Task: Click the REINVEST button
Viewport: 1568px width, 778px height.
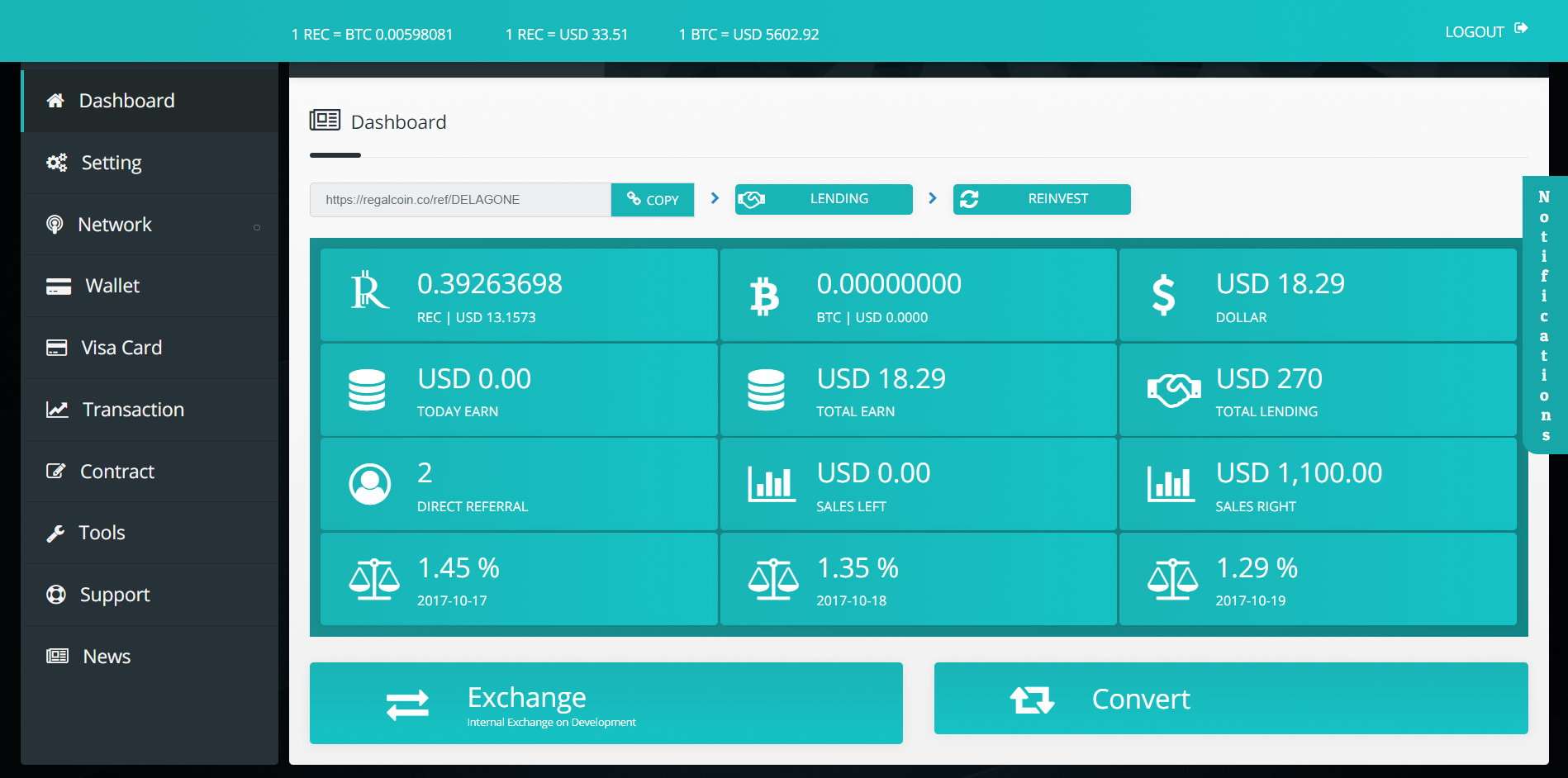Action: [x=1042, y=199]
